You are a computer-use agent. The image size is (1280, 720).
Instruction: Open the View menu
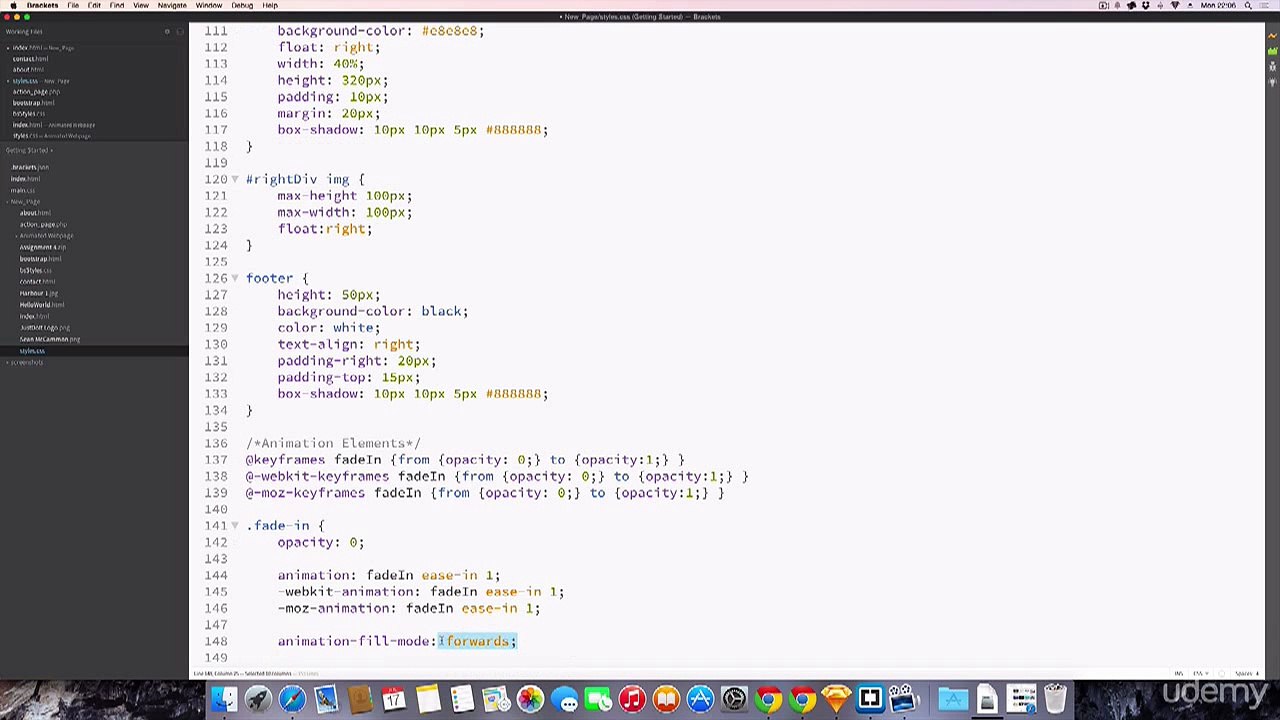[x=141, y=5]
